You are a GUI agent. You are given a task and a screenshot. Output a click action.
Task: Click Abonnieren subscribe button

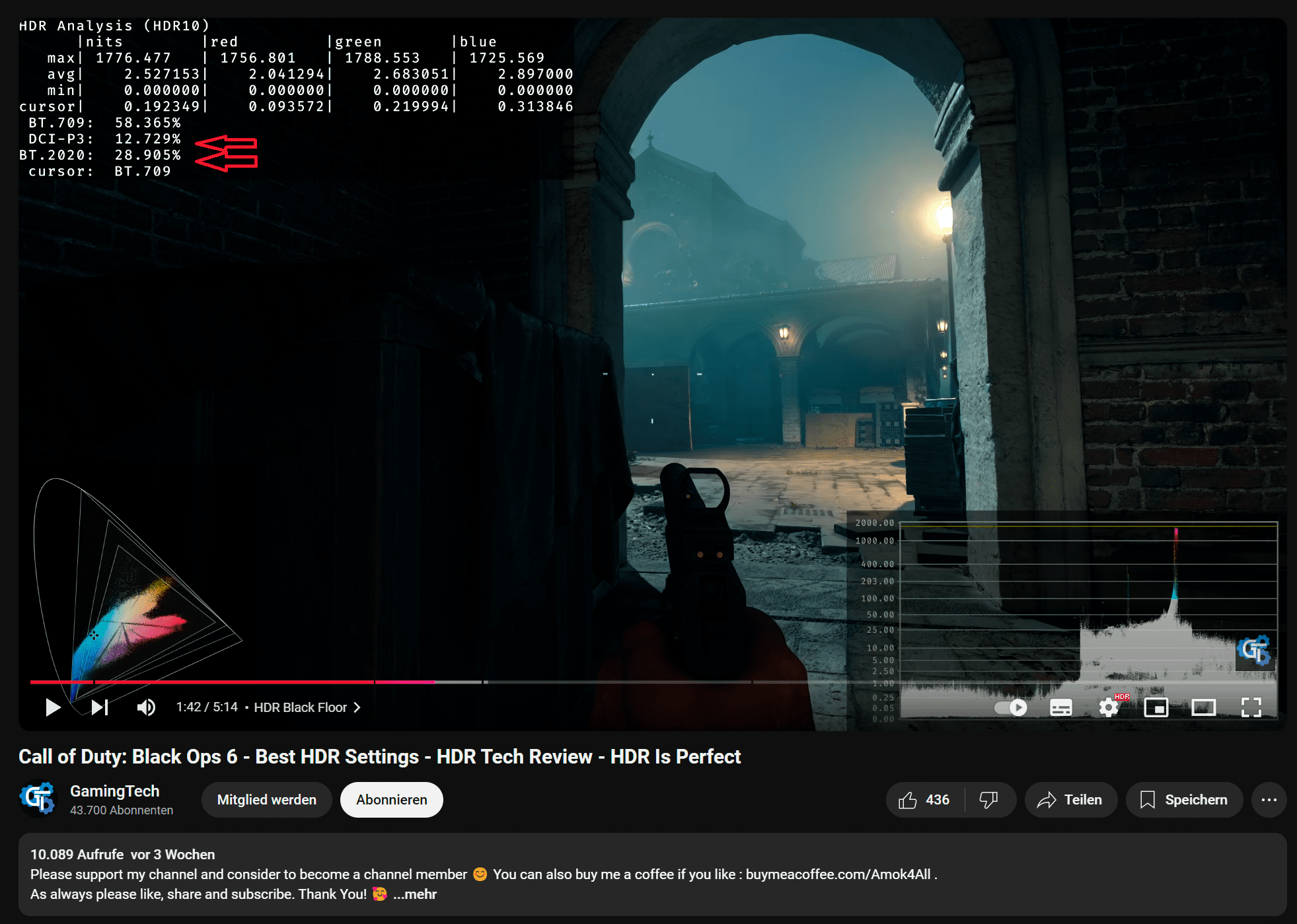(392, 800)
